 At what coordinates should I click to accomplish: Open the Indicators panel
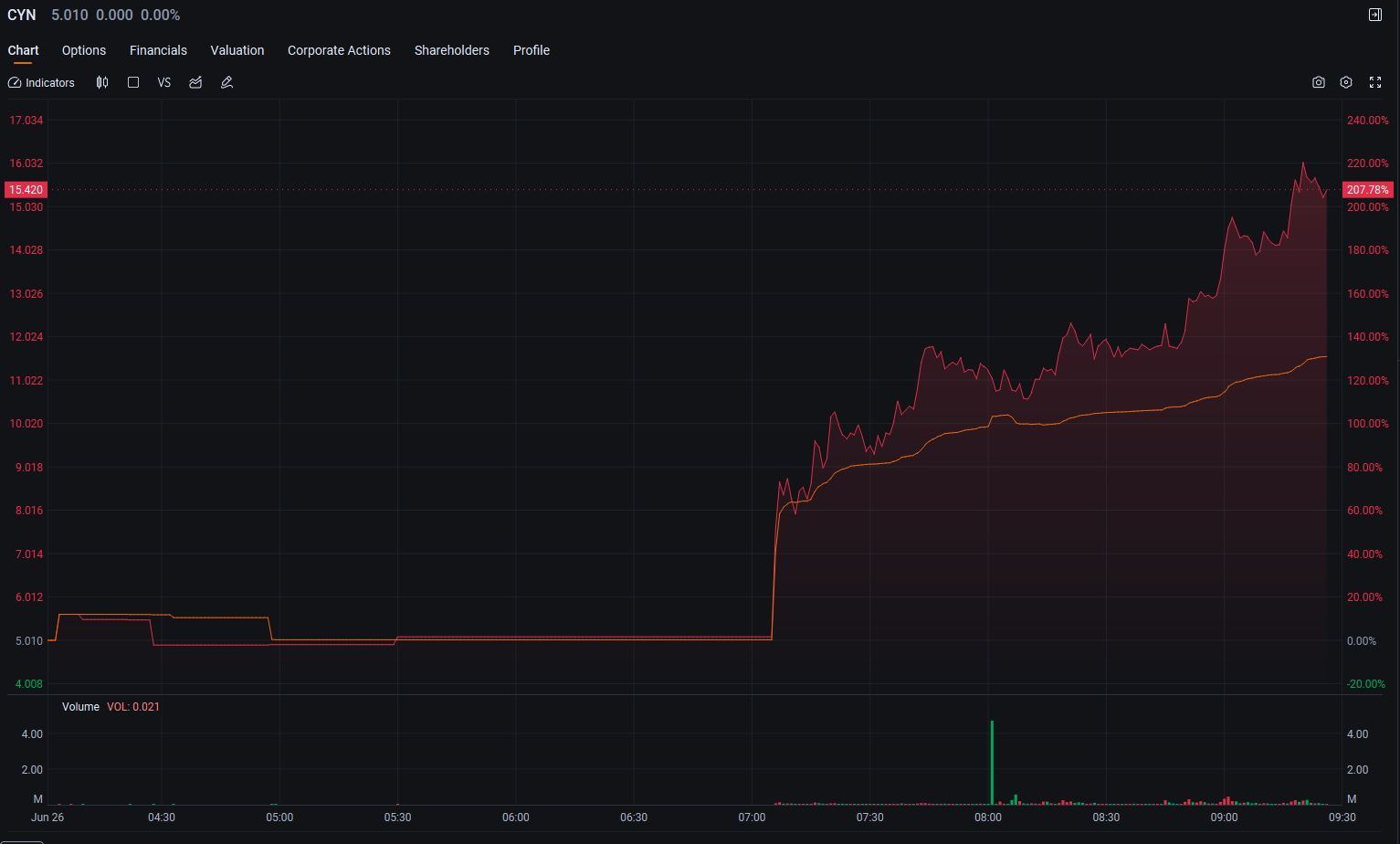(41, 82)
